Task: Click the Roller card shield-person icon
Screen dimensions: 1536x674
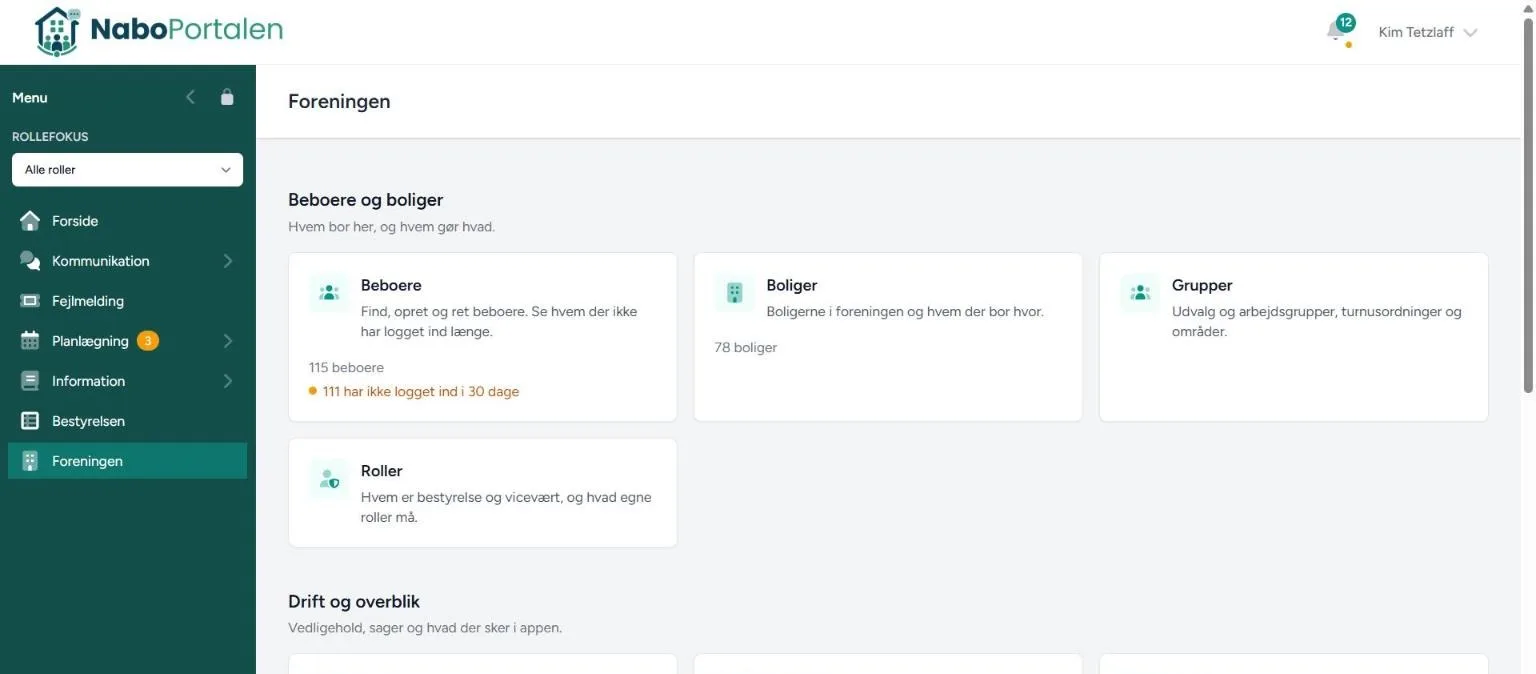Action: [329, 479]
